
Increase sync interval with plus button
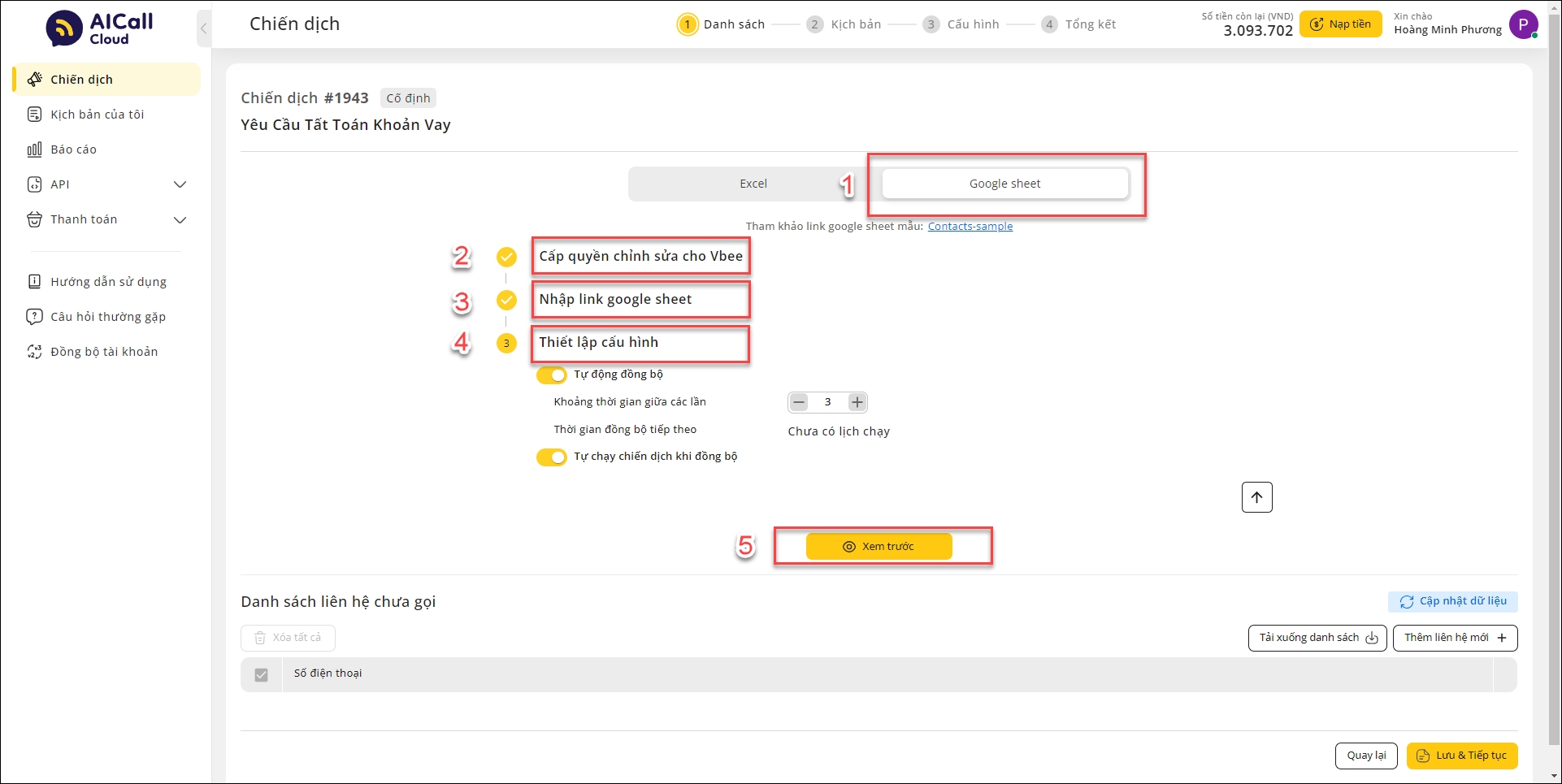pos(857,402)
